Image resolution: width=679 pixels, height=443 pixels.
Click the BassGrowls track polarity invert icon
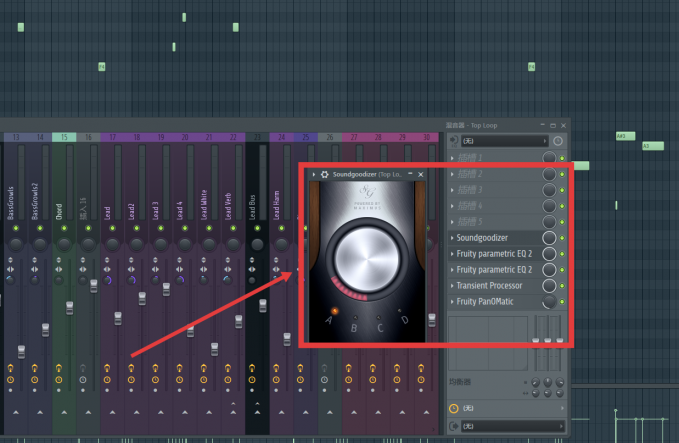(10, 260)
